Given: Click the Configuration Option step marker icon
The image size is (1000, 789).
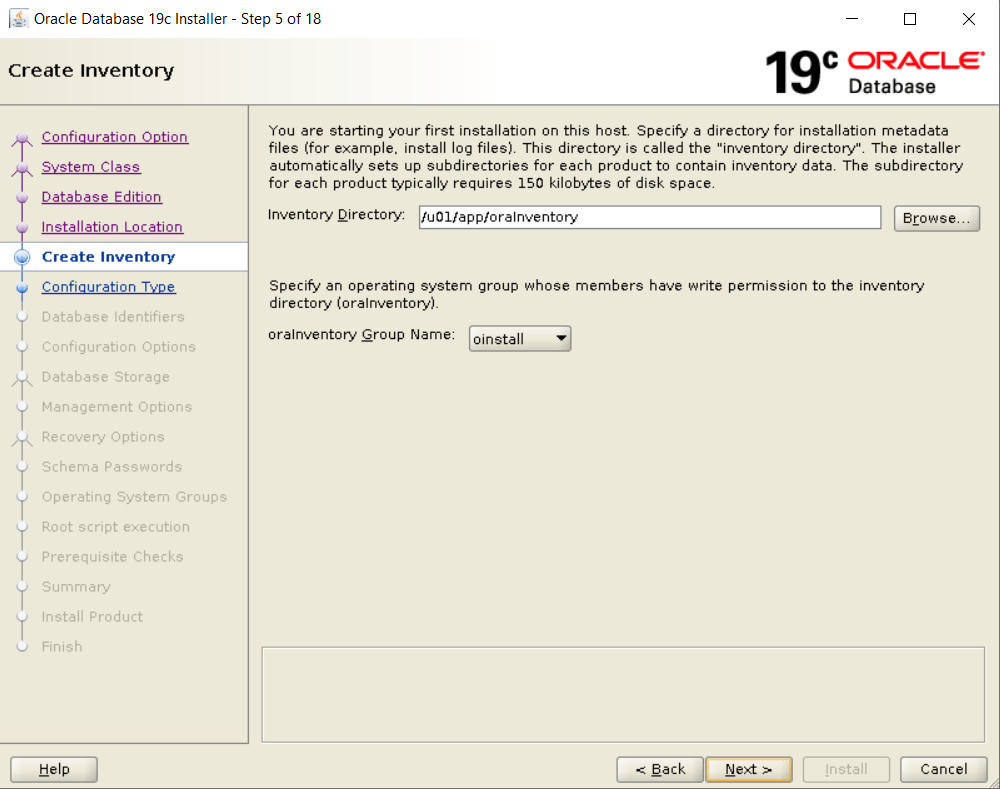Looking at the screenshot, I should click(22, 139).
